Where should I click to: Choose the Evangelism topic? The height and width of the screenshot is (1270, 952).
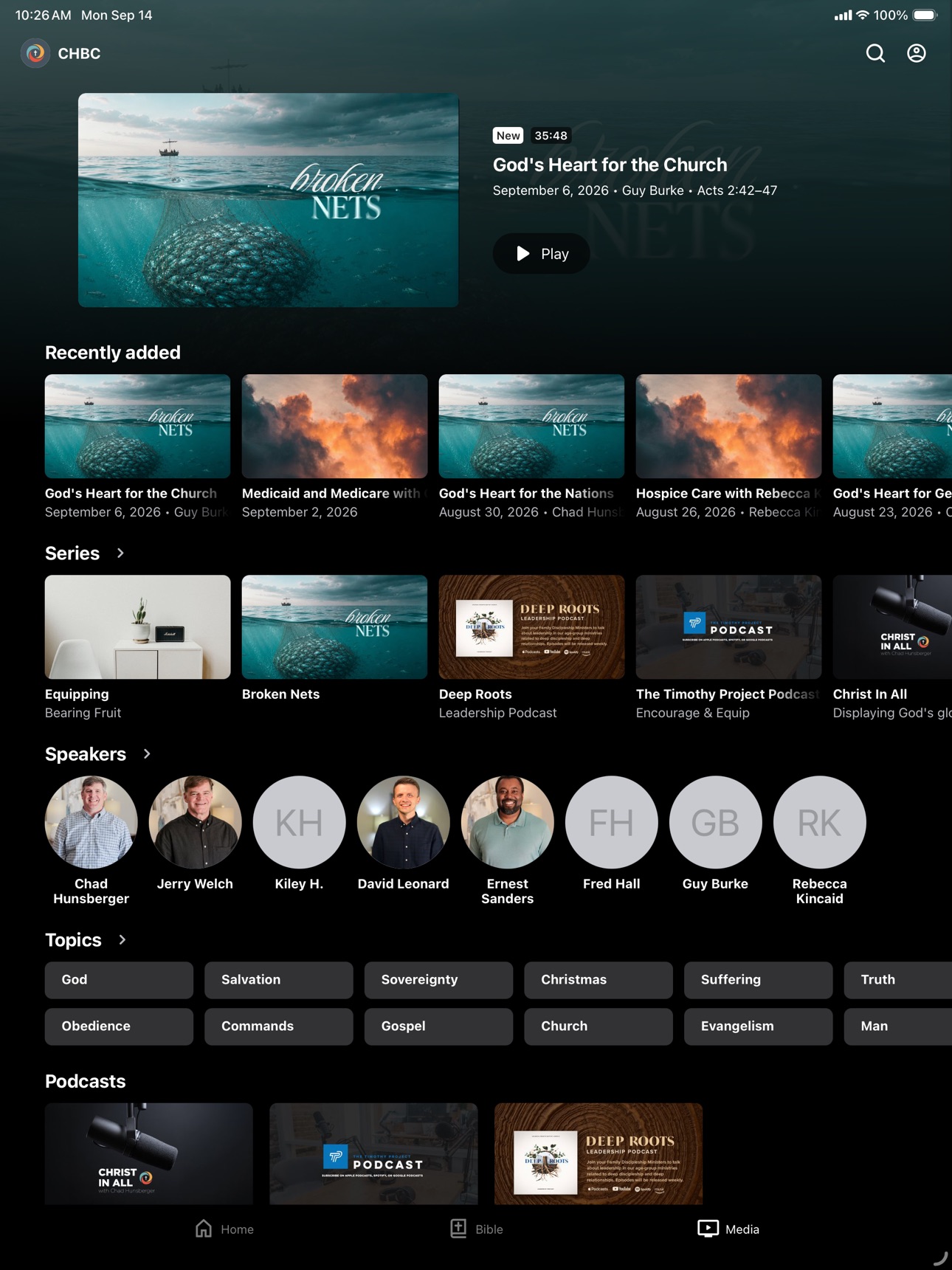click(x=758, y=1026)
